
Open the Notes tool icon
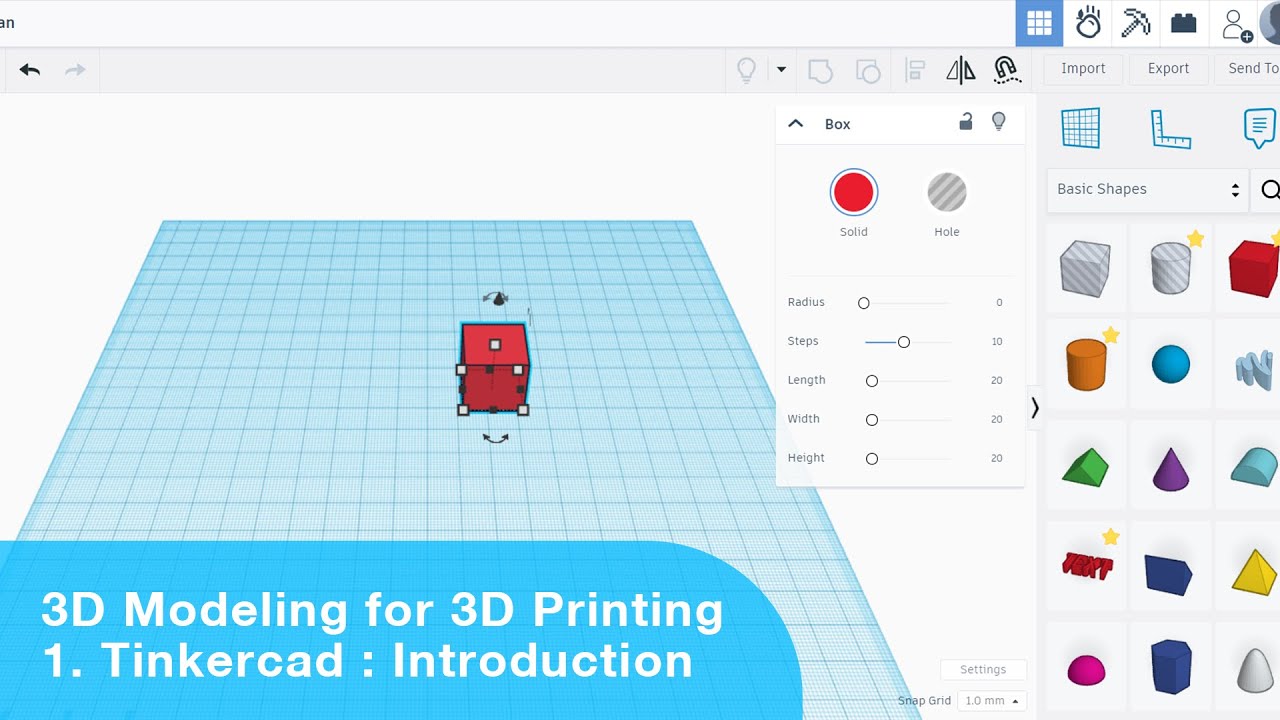click(1259, 128)
